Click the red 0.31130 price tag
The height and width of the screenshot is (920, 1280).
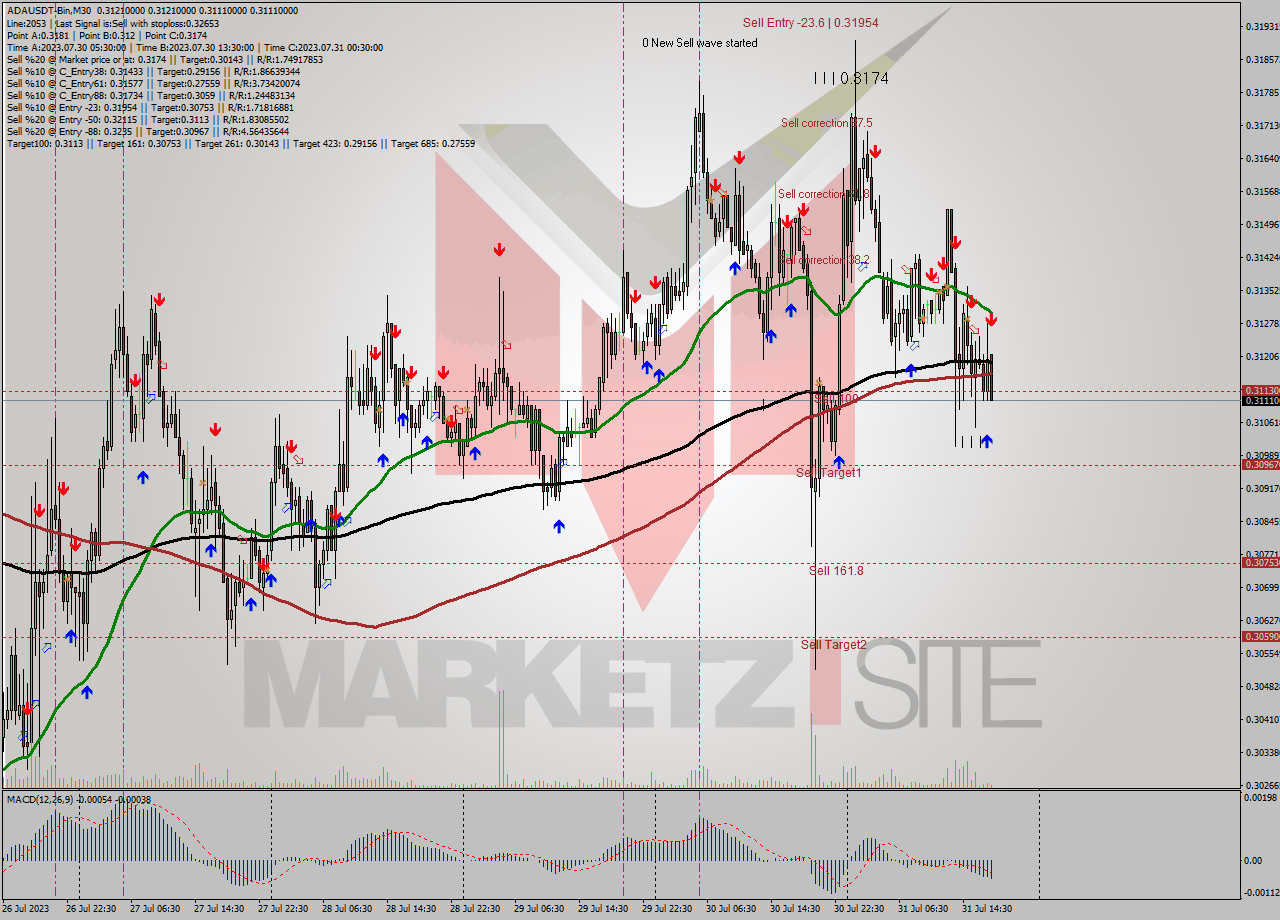(x=1260, y=391)
